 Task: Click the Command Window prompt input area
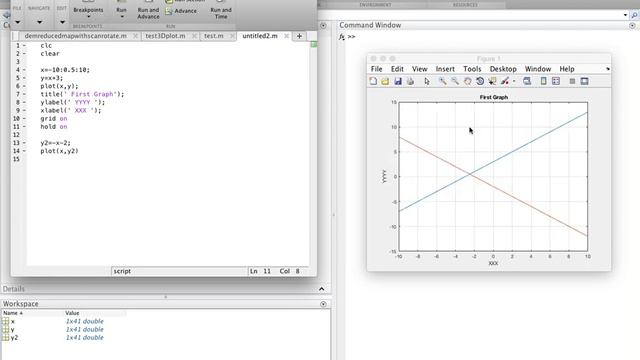[490, 37]
